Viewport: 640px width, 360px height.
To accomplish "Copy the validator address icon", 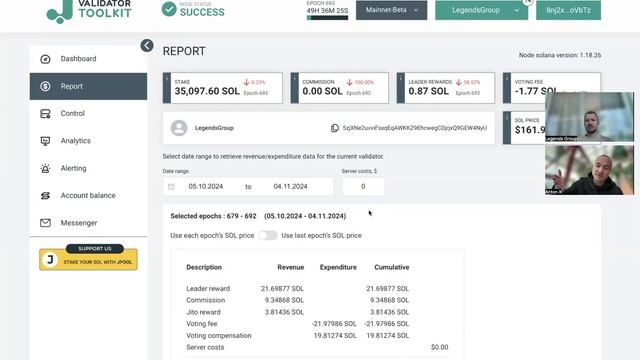I will (x=335, y=128).
